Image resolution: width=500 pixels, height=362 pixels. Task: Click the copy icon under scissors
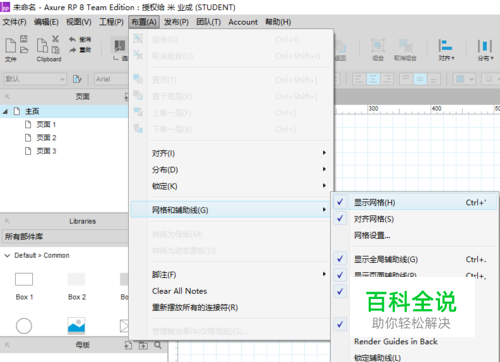55,50
